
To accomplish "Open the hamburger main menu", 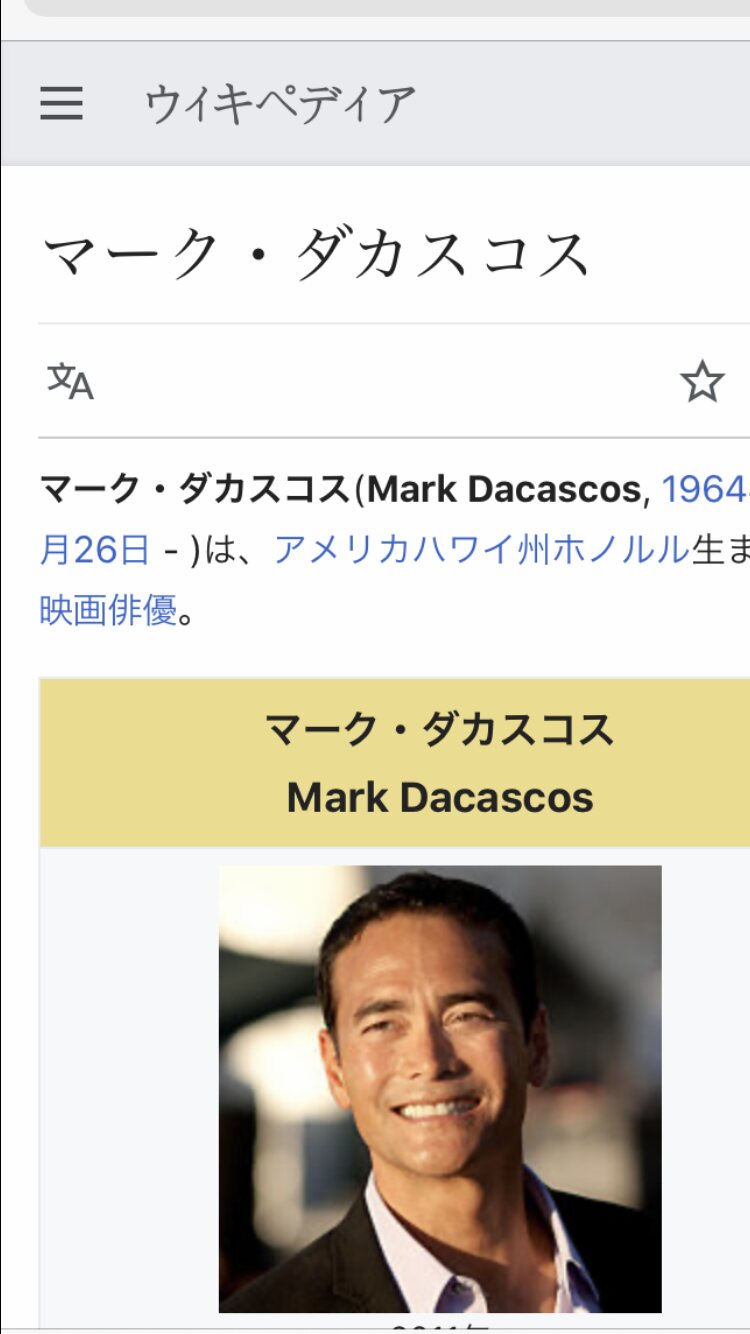I will tap(62, 103).
